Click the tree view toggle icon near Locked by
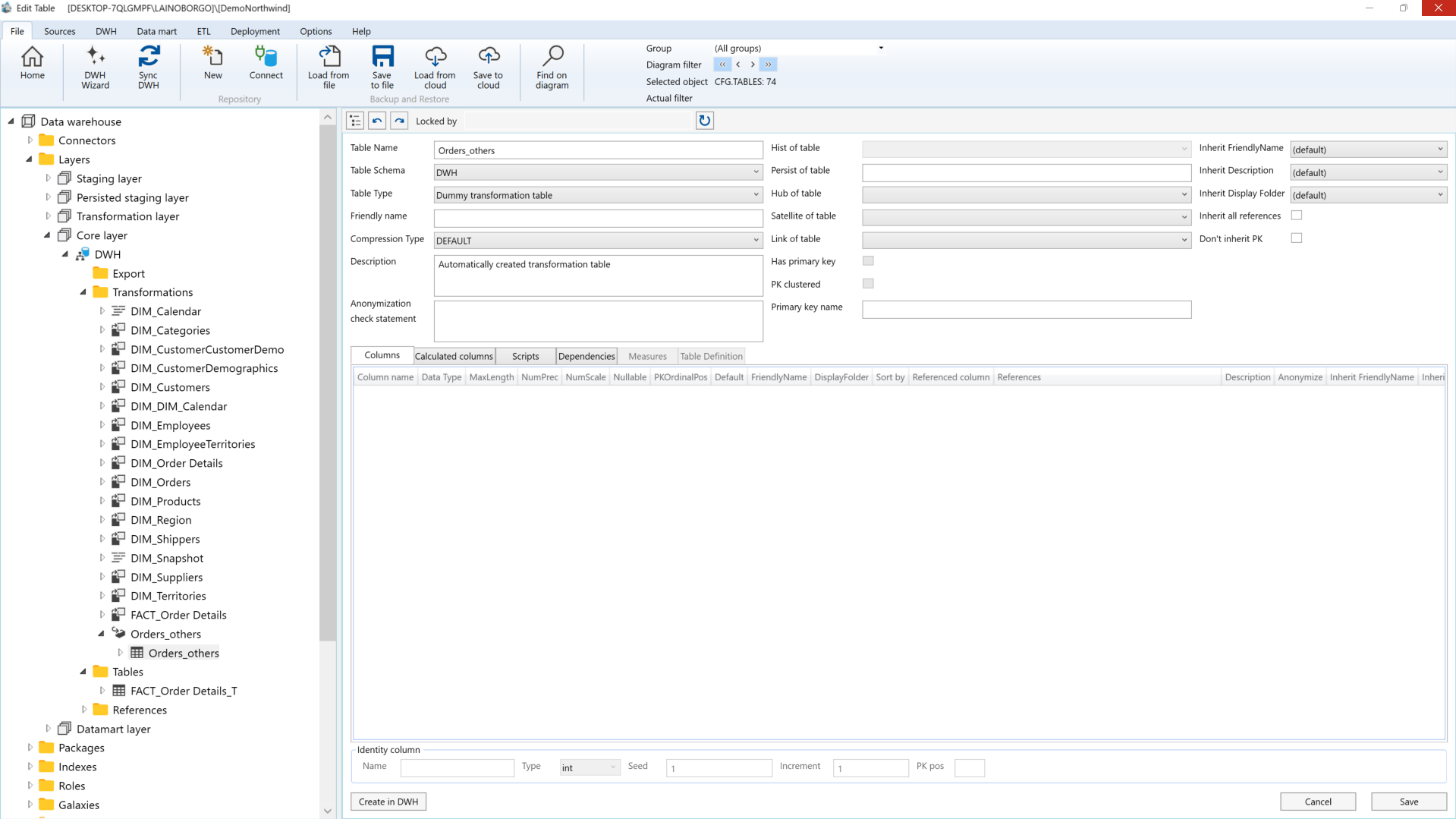The width and height of the screenshot is (1456, 819). tap(355, 121)
